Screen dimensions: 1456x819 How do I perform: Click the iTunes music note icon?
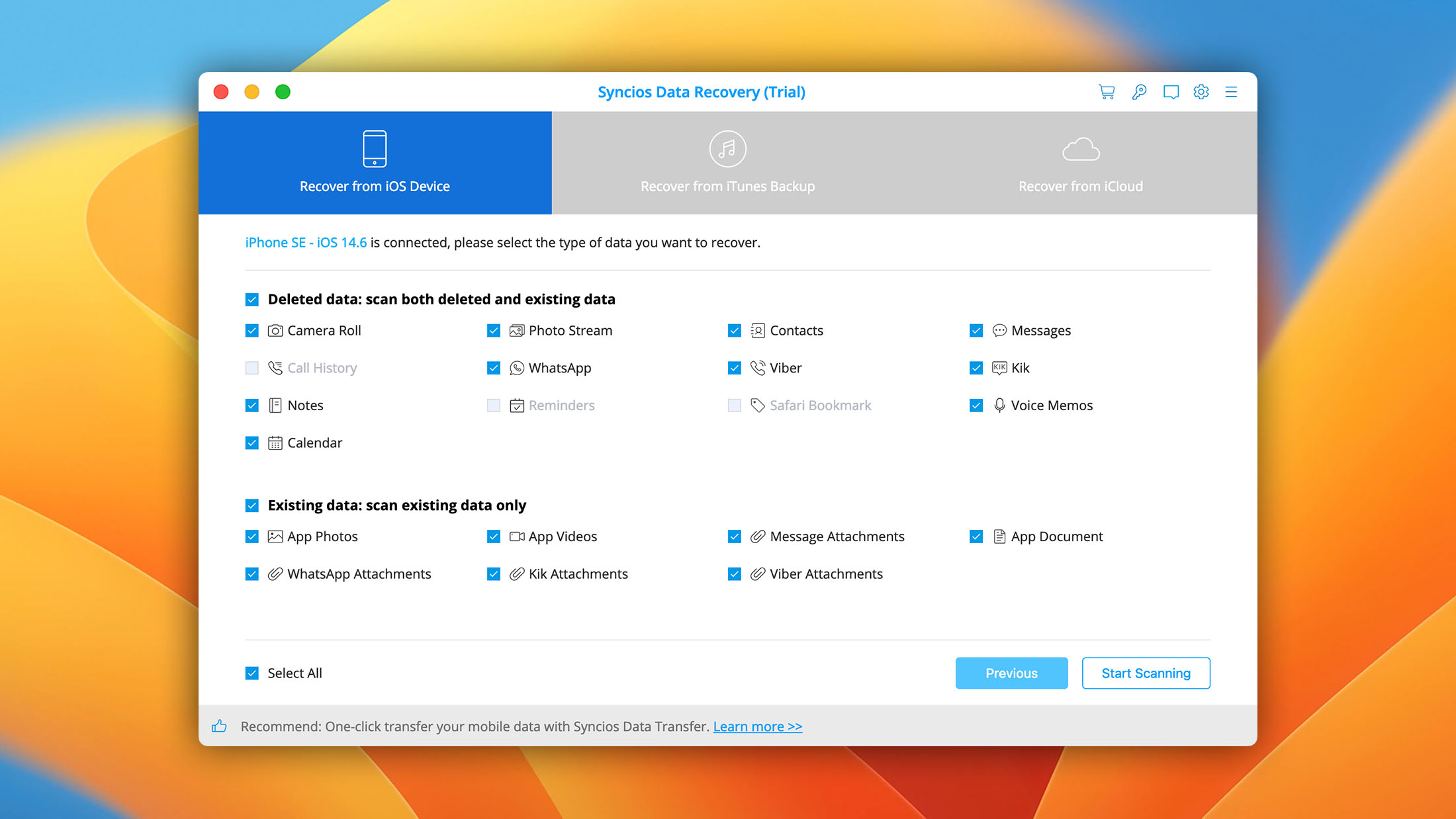(727, 149)
